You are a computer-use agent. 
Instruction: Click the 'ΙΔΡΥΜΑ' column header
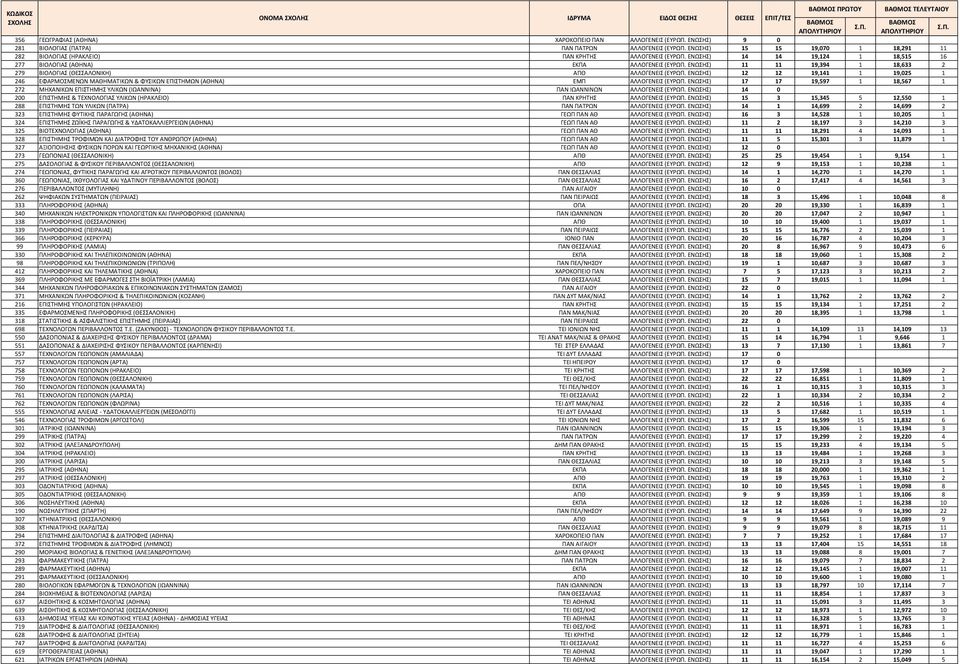579,18
